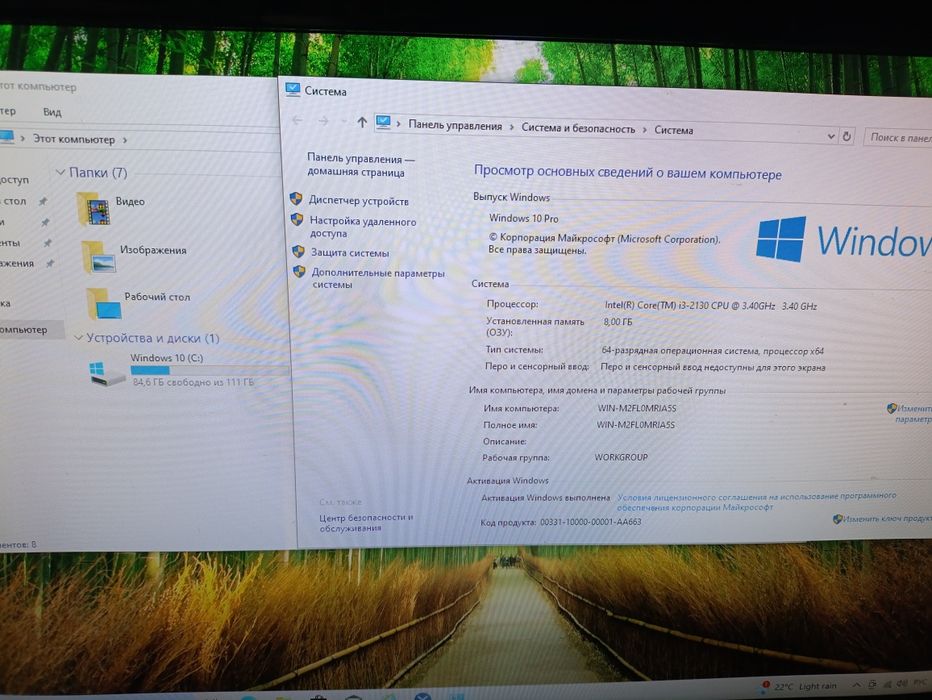Click the control panel search field

[898, 137]
